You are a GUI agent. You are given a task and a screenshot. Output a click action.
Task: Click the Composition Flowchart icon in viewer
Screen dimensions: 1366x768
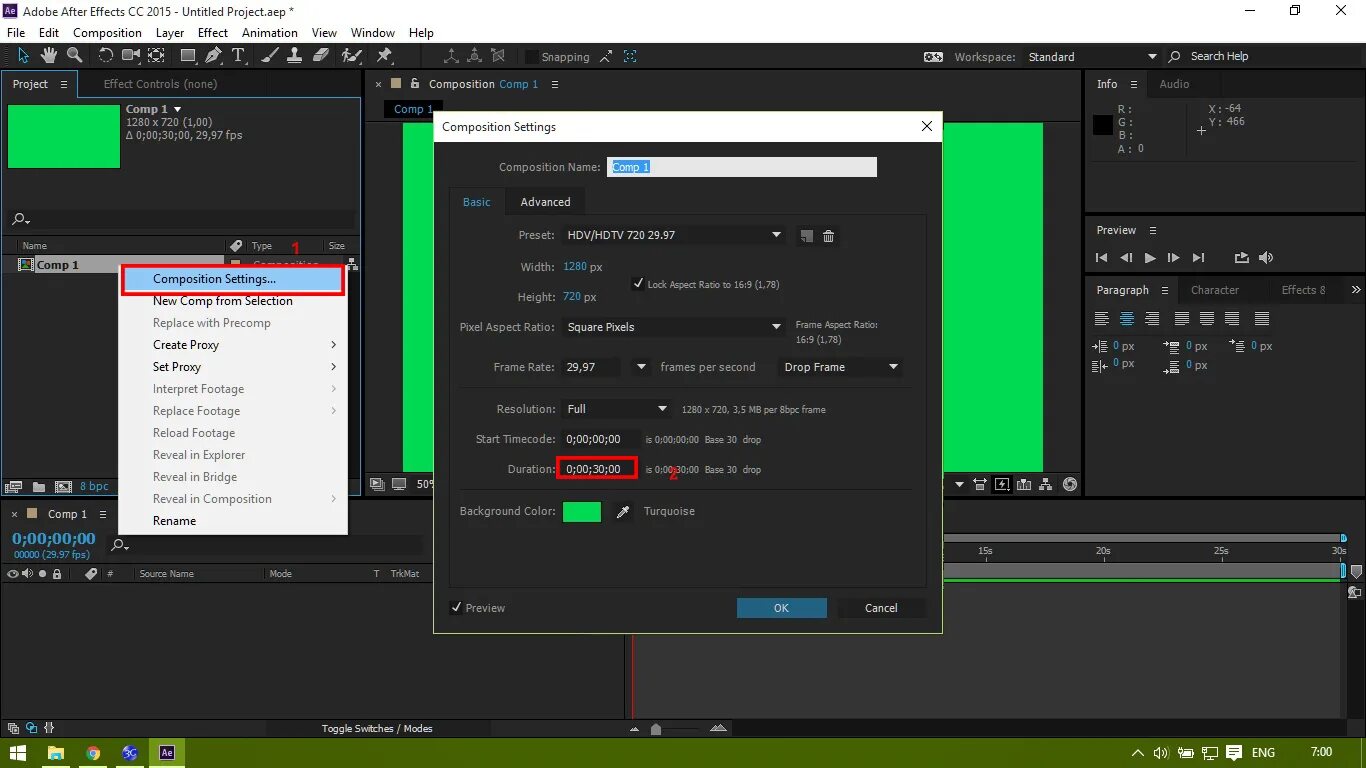point(1046,484)
